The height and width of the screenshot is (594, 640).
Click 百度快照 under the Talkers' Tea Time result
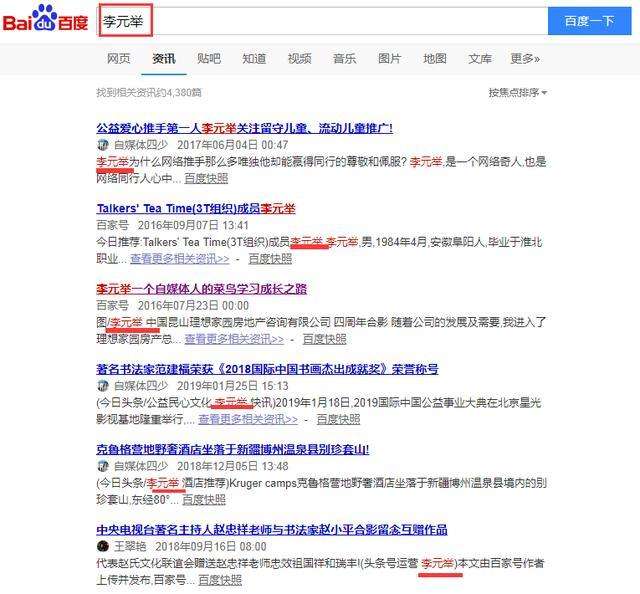270,259
